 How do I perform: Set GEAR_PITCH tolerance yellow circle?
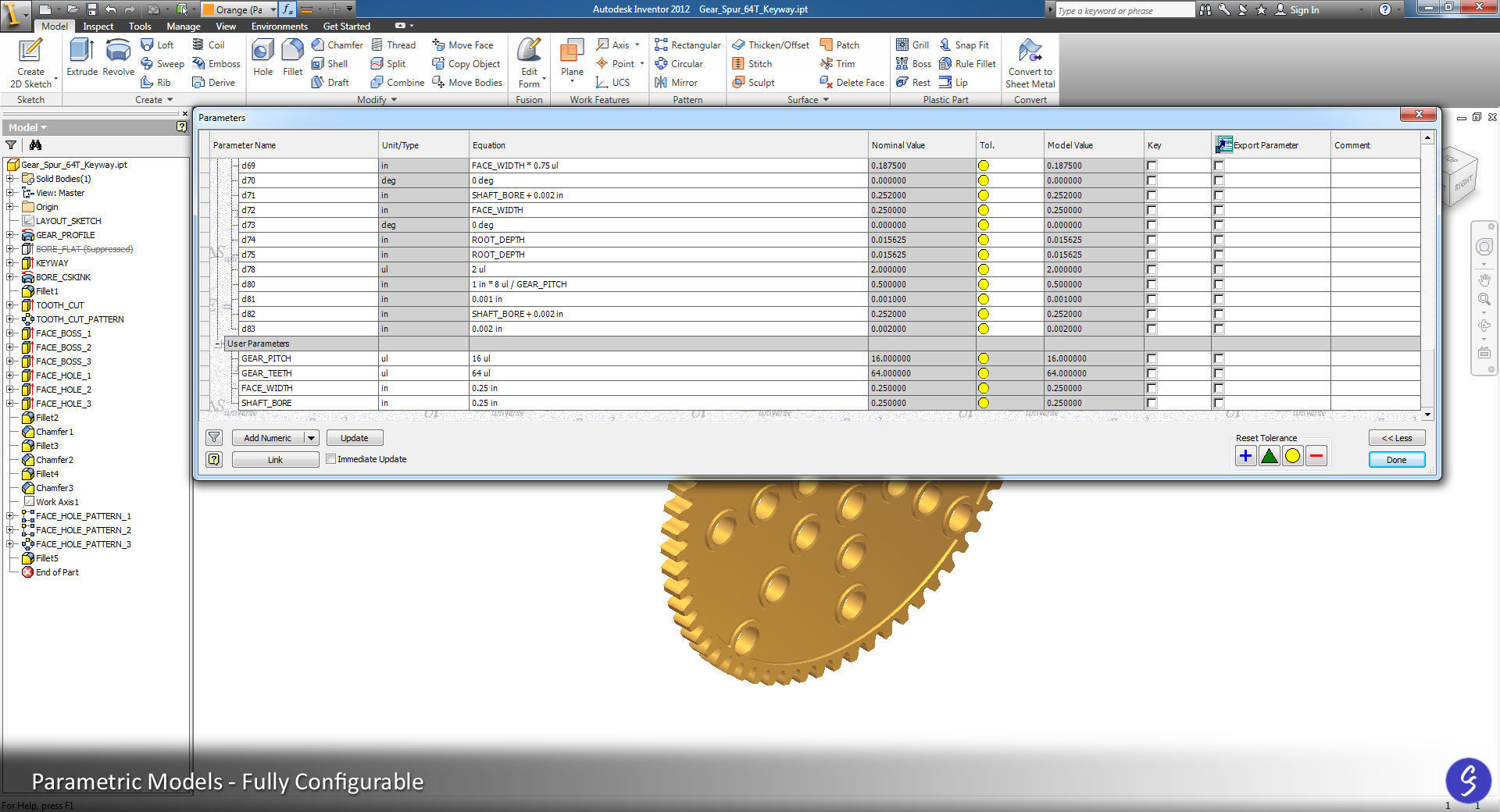click(984, 358)
